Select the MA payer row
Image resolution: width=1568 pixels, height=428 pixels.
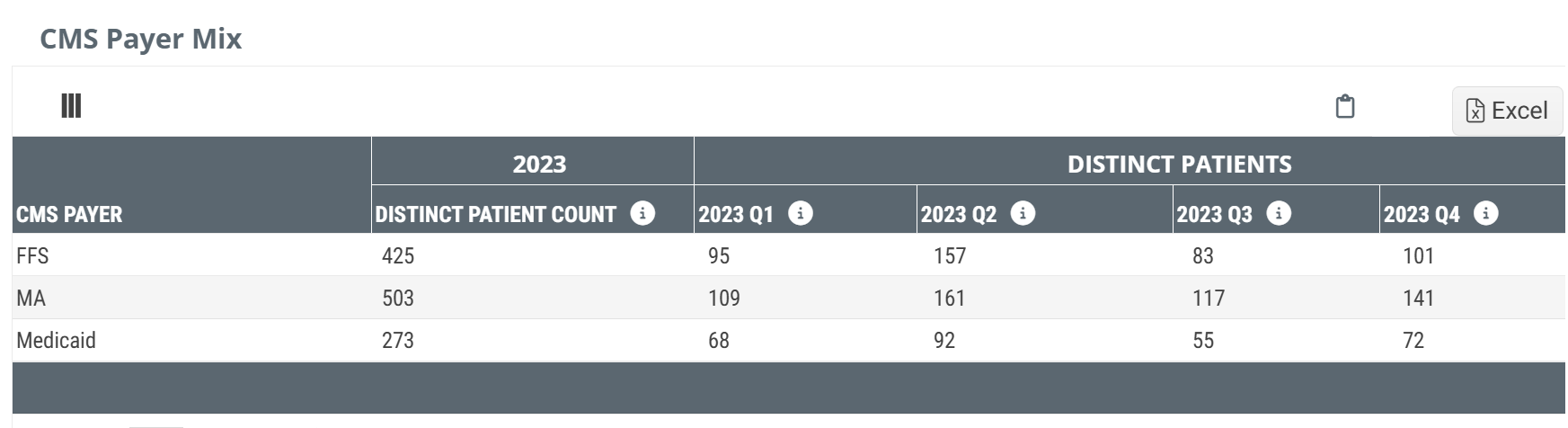point(31,298)
